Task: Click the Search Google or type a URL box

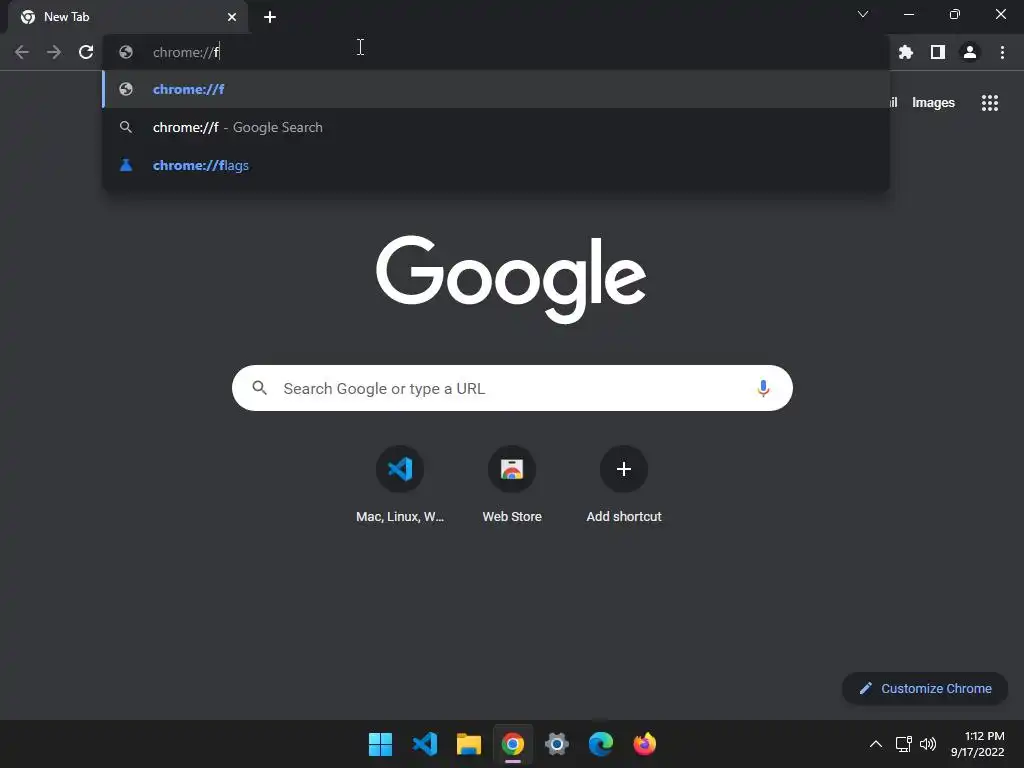Action: (512, 388)
